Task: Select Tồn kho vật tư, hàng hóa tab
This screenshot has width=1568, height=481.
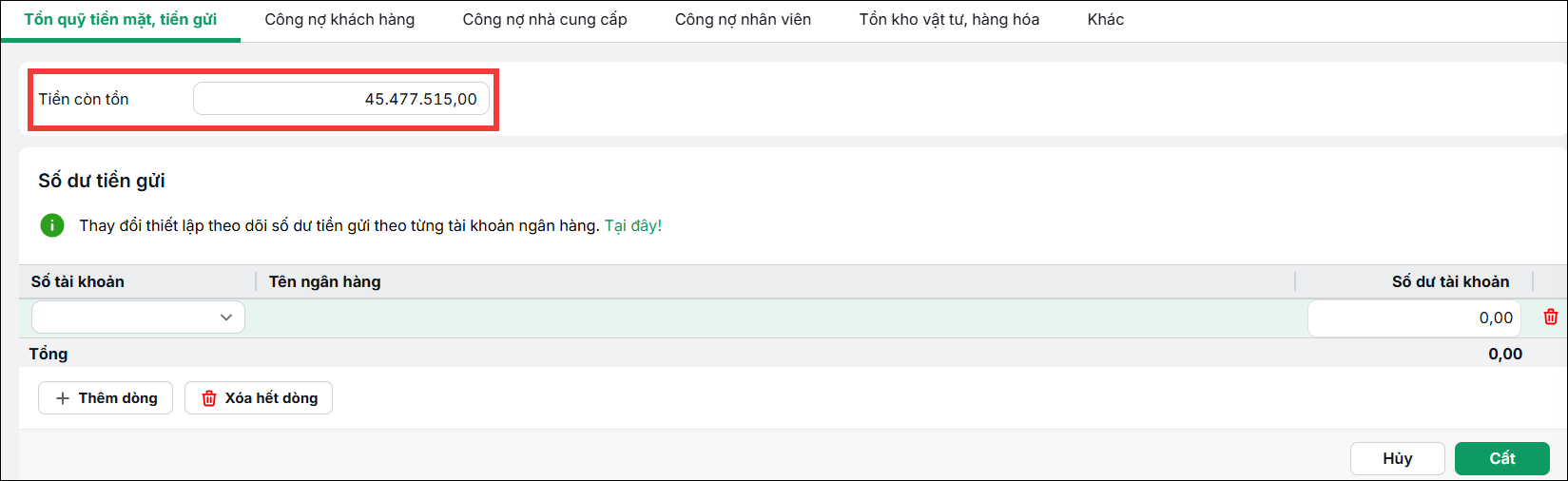Action: click(x=949, y=20)
